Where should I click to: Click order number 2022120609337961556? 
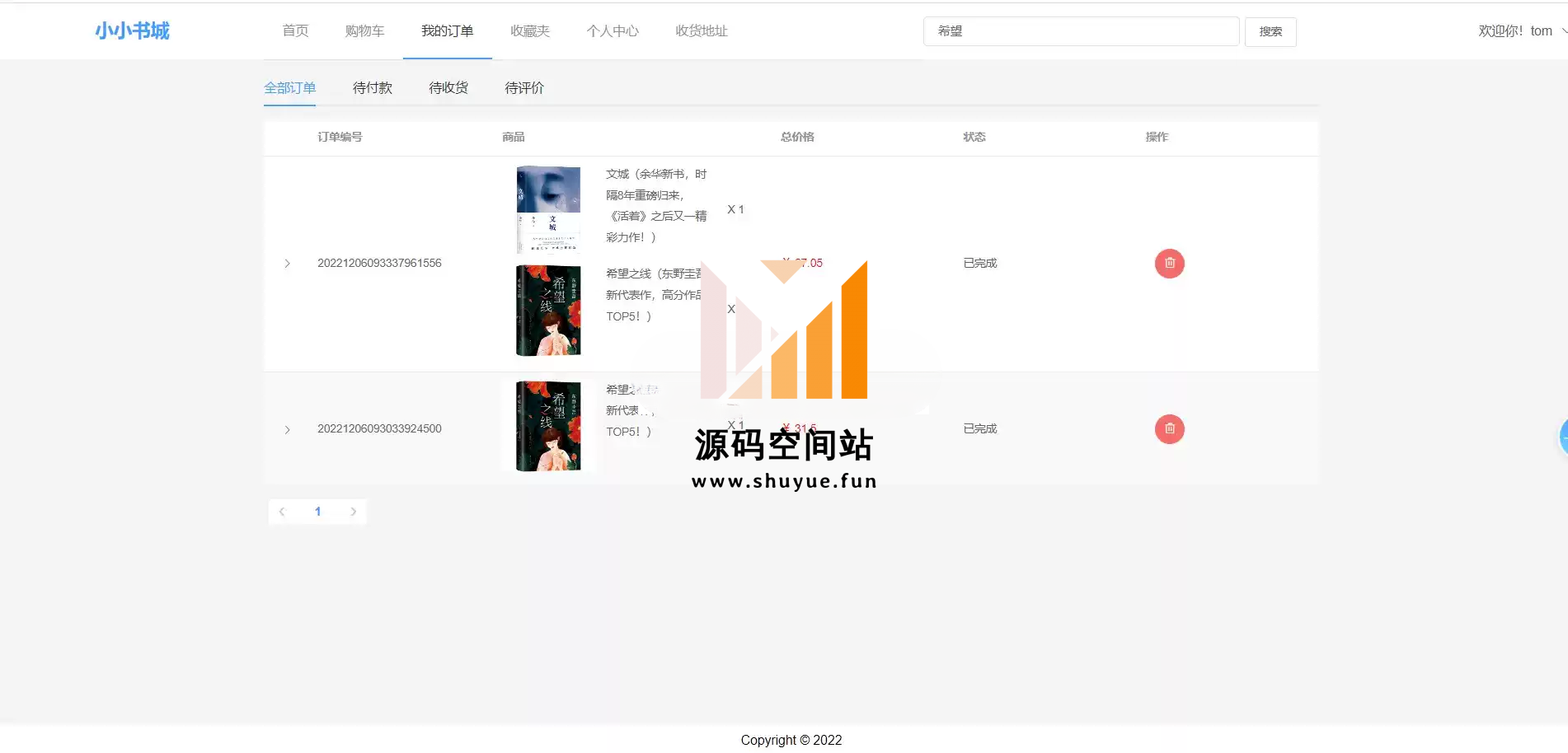point(379,264)
